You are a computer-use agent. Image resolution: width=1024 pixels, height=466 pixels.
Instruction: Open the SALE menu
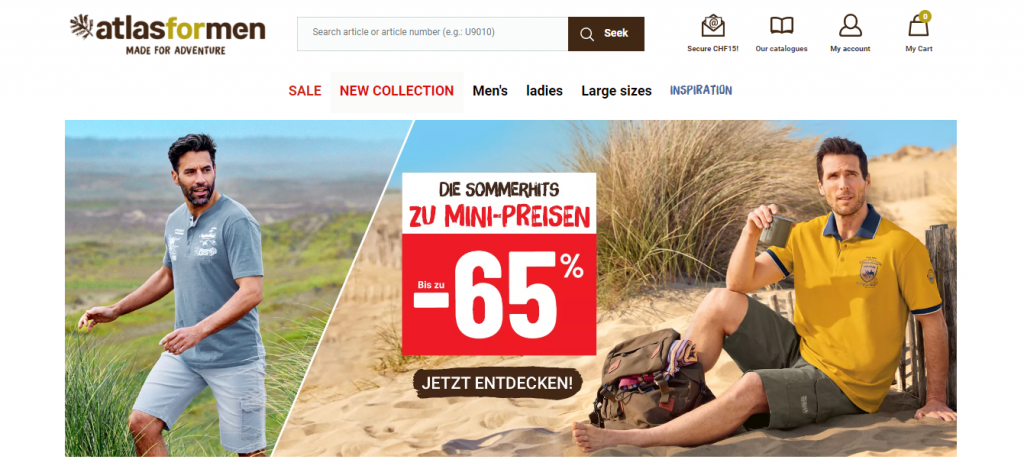305,91
